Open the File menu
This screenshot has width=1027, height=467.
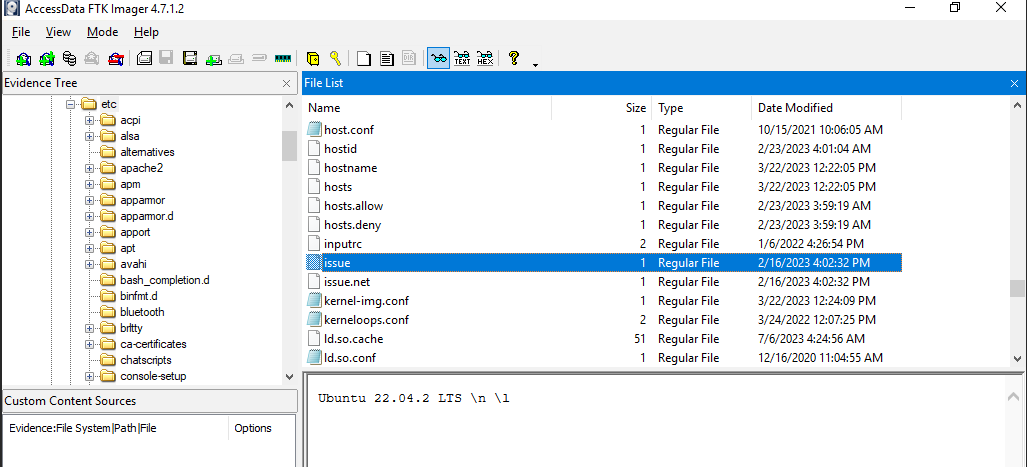[x=21, y=32]
